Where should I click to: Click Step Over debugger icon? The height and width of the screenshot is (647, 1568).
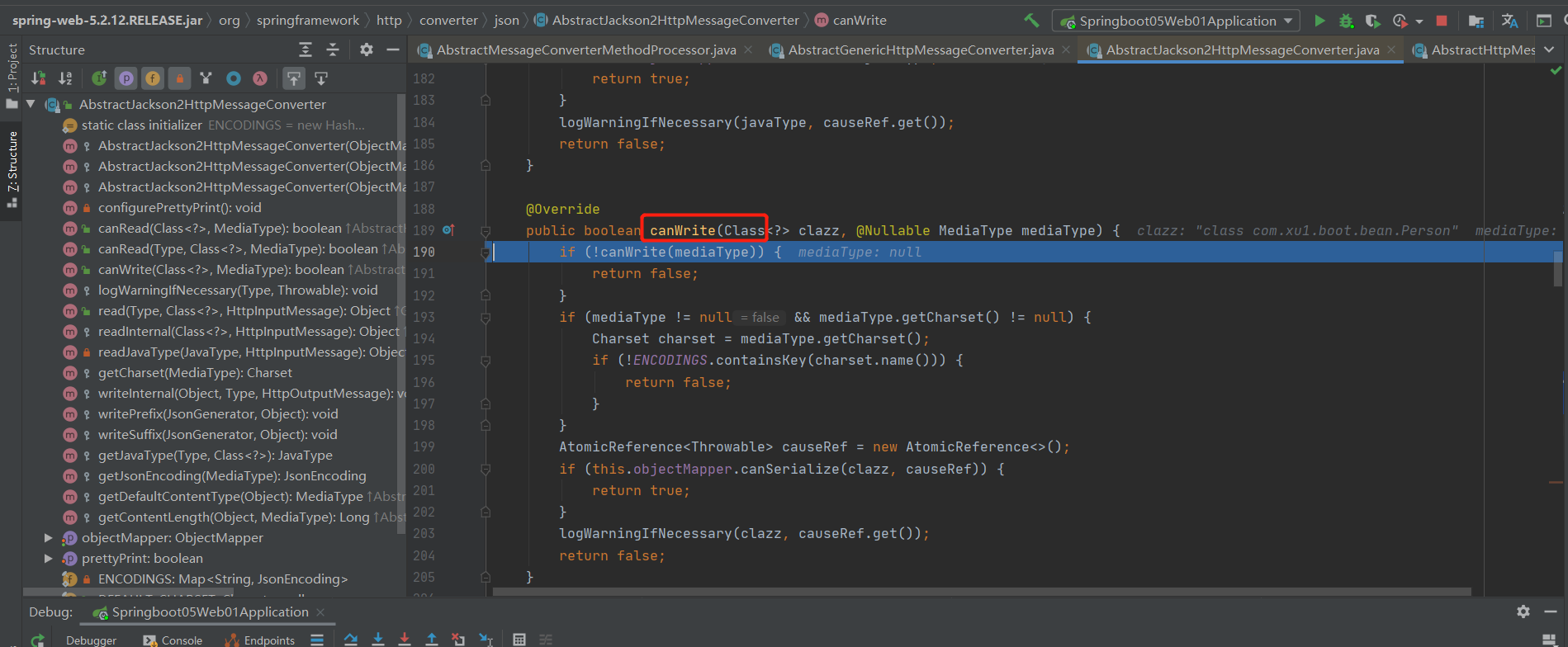(x=351, y=640)
